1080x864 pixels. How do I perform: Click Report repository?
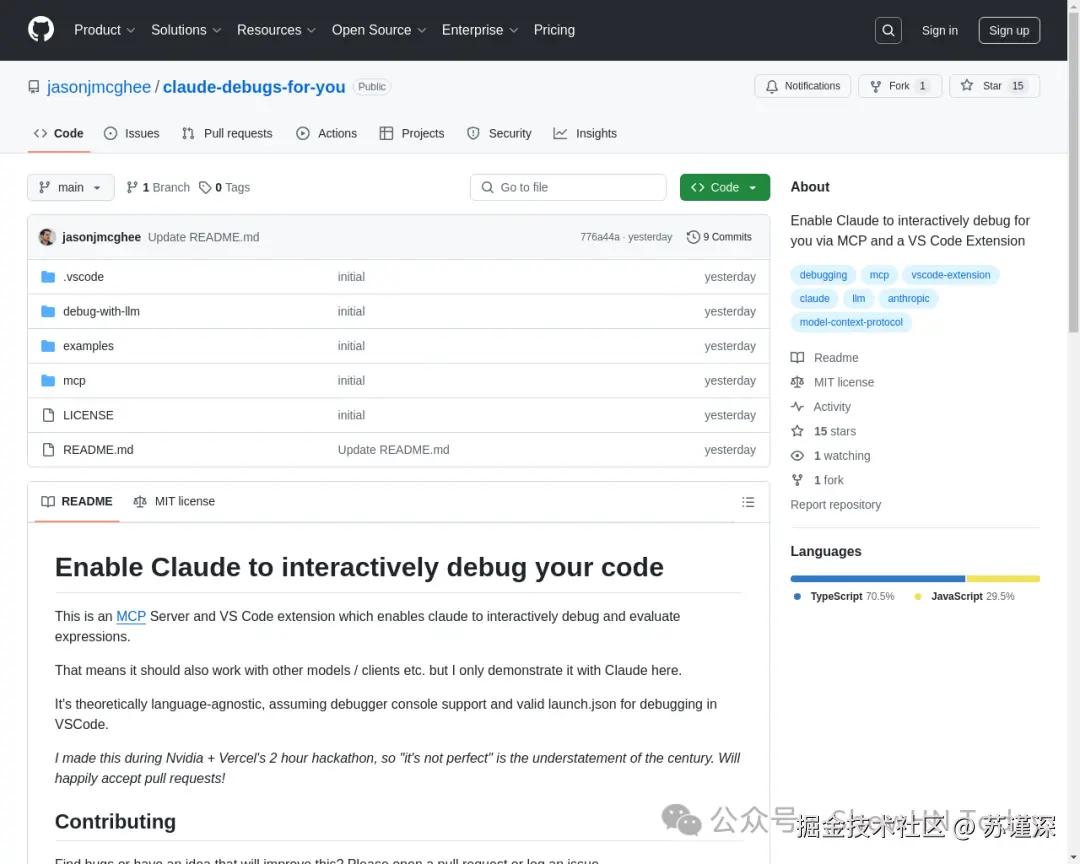[x=835, y=504]
